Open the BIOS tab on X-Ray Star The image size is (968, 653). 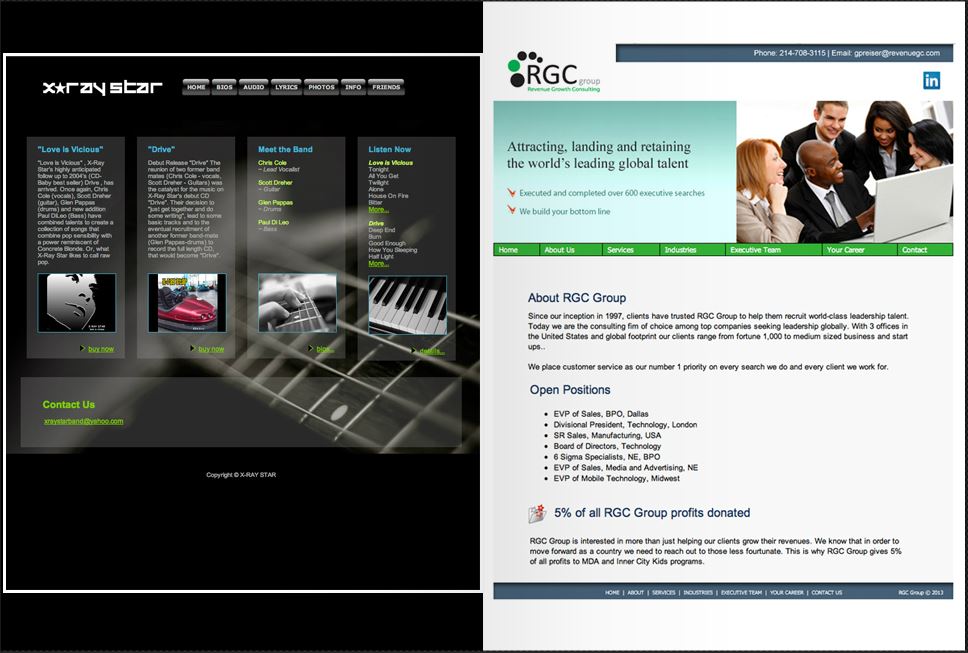224,87
